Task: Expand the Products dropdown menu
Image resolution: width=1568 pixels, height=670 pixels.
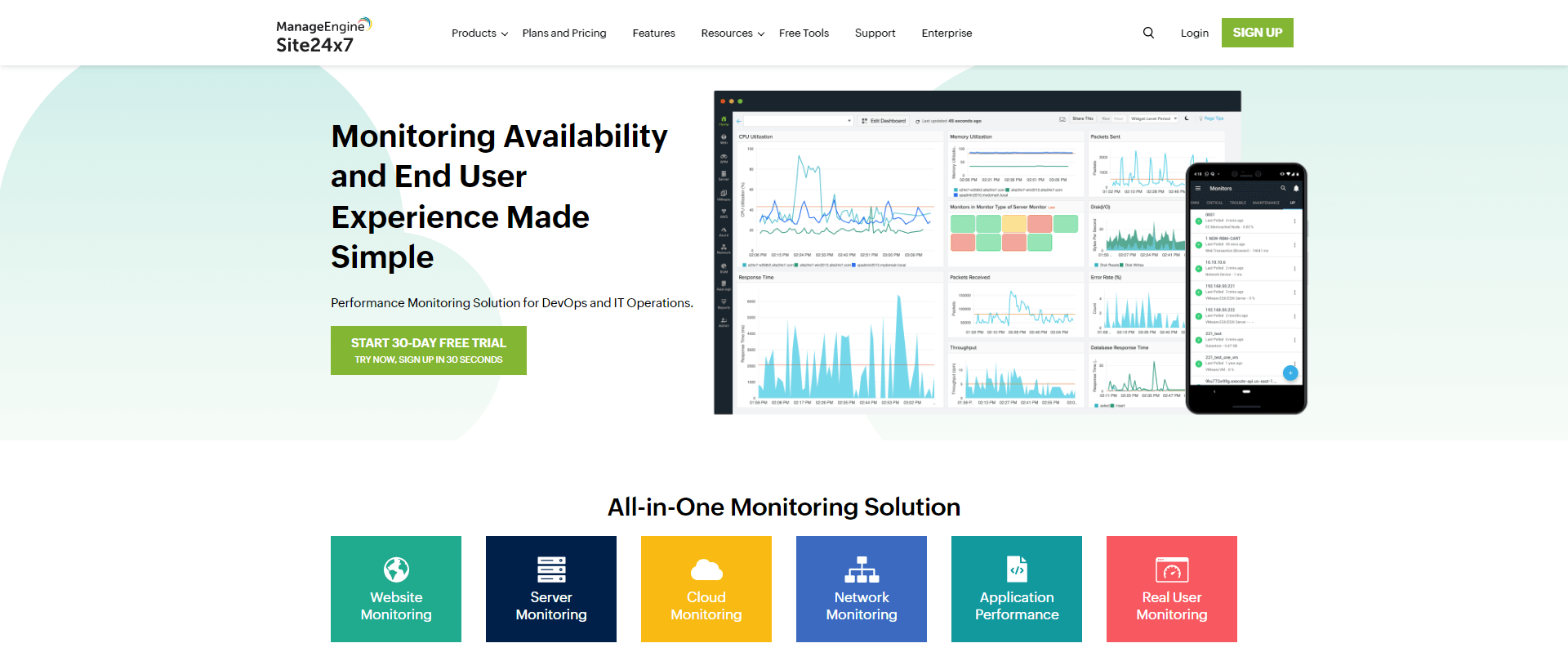Action: 479,33
